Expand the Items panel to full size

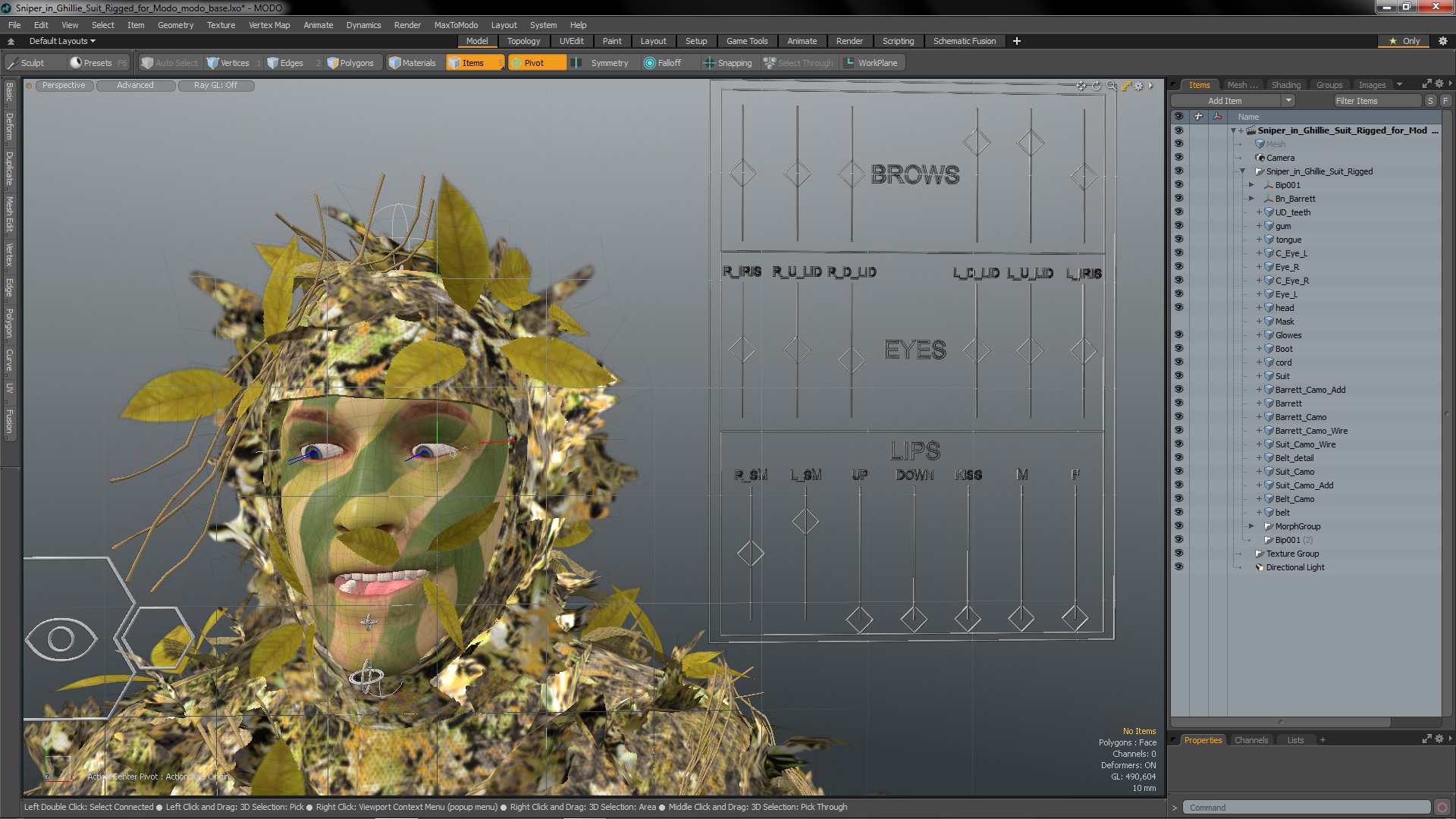[x=1426, y=84]
